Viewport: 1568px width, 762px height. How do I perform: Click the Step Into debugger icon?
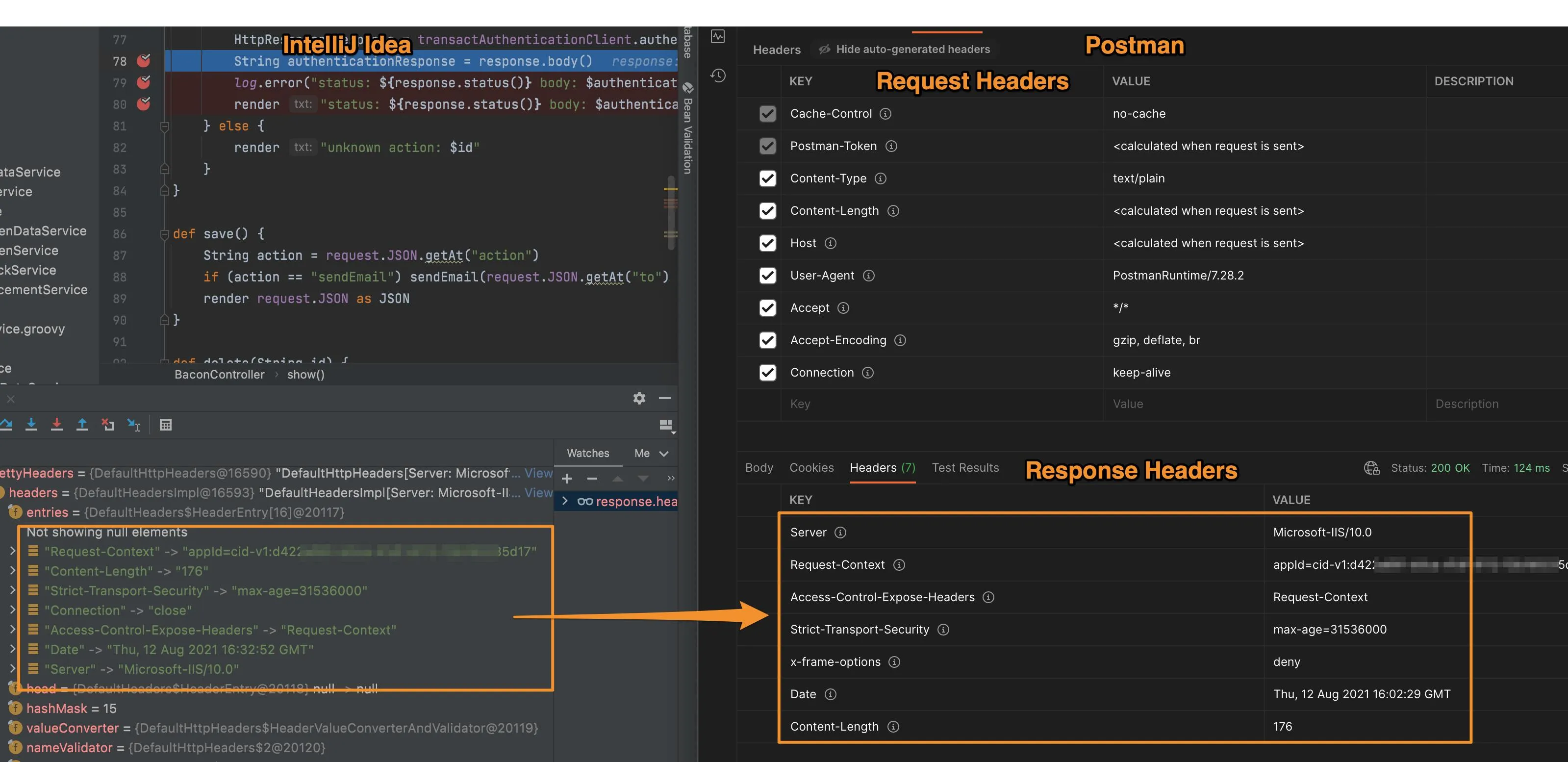pos(31,424)
